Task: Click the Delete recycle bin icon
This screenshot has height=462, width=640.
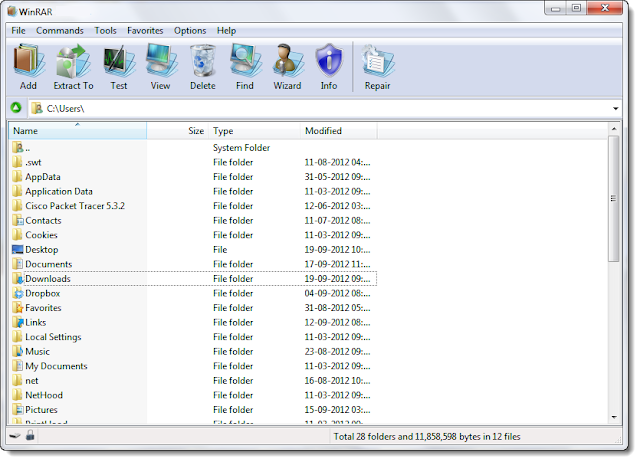Action: point(203,61)
